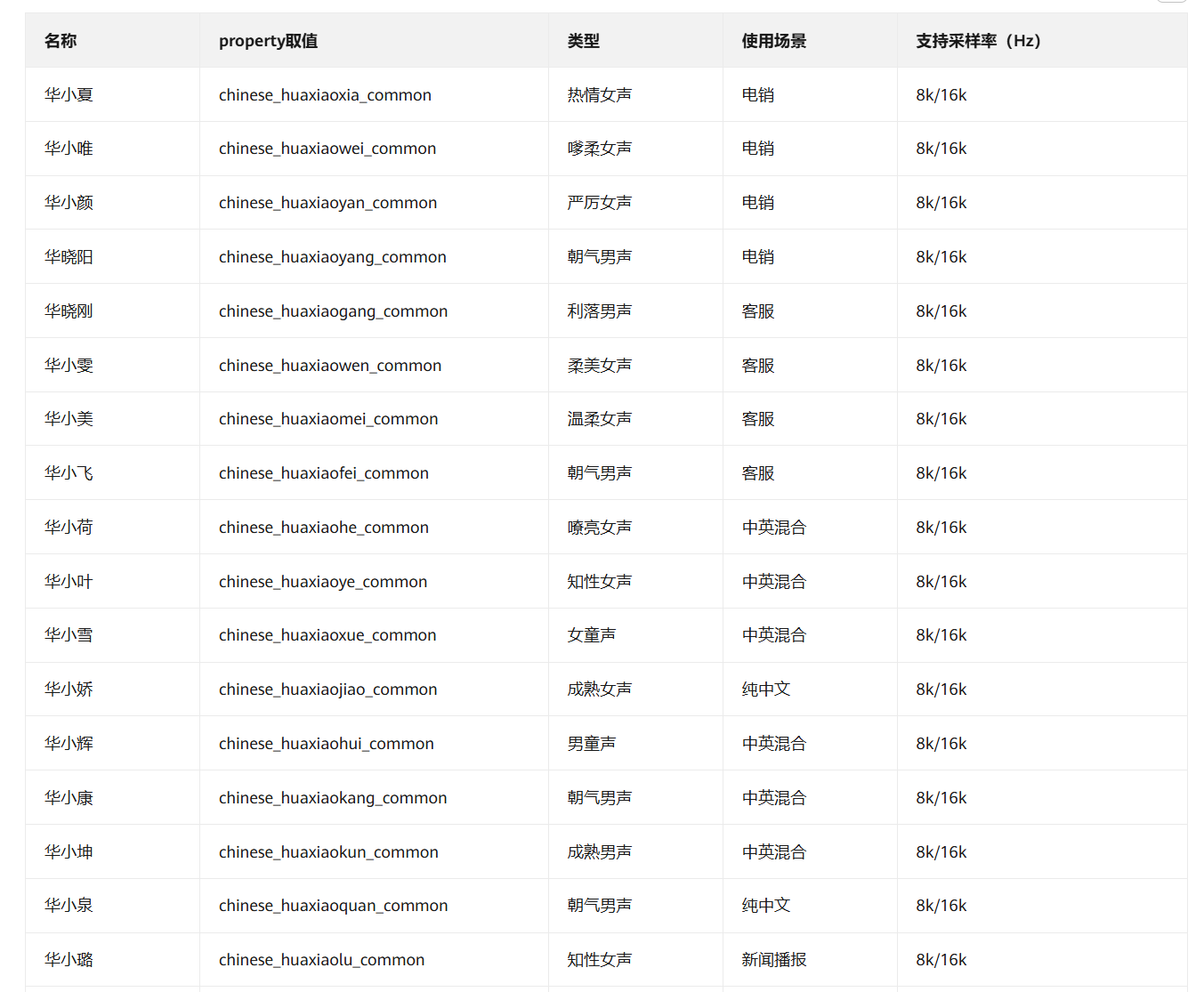This screenshot has width=1204, height=992.
Task: Click the 嗲柔女声 type cell
Action: pyautogui.click(x=600, y=149)
